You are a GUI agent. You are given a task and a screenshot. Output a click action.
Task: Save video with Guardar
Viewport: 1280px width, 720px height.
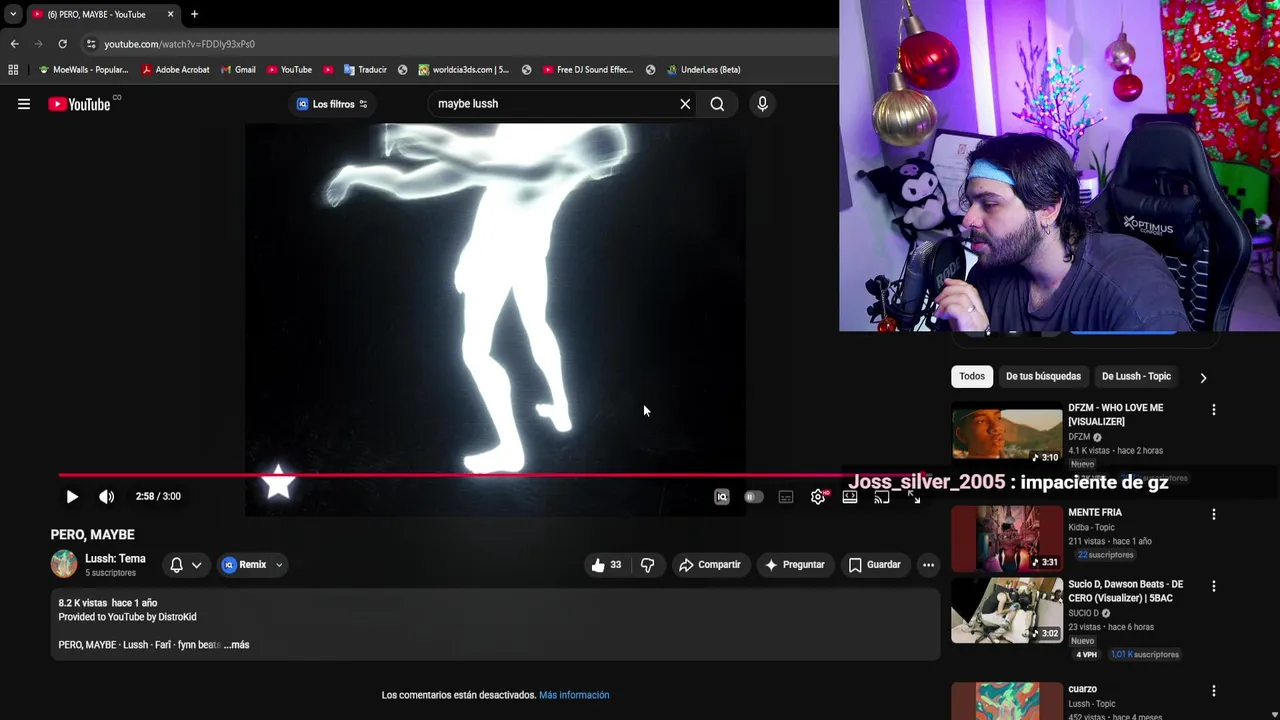(875, 565)
